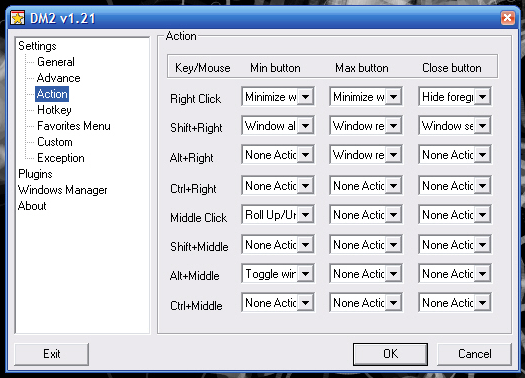The width and height of the screenshot is (525, 378).
Task: Open Right Click Close button dropdown
Action: point(482,97)
